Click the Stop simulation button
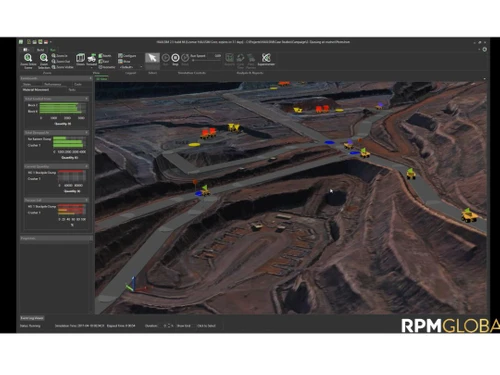The height and width of the screenshot is (375, 500). pos(175,58)
